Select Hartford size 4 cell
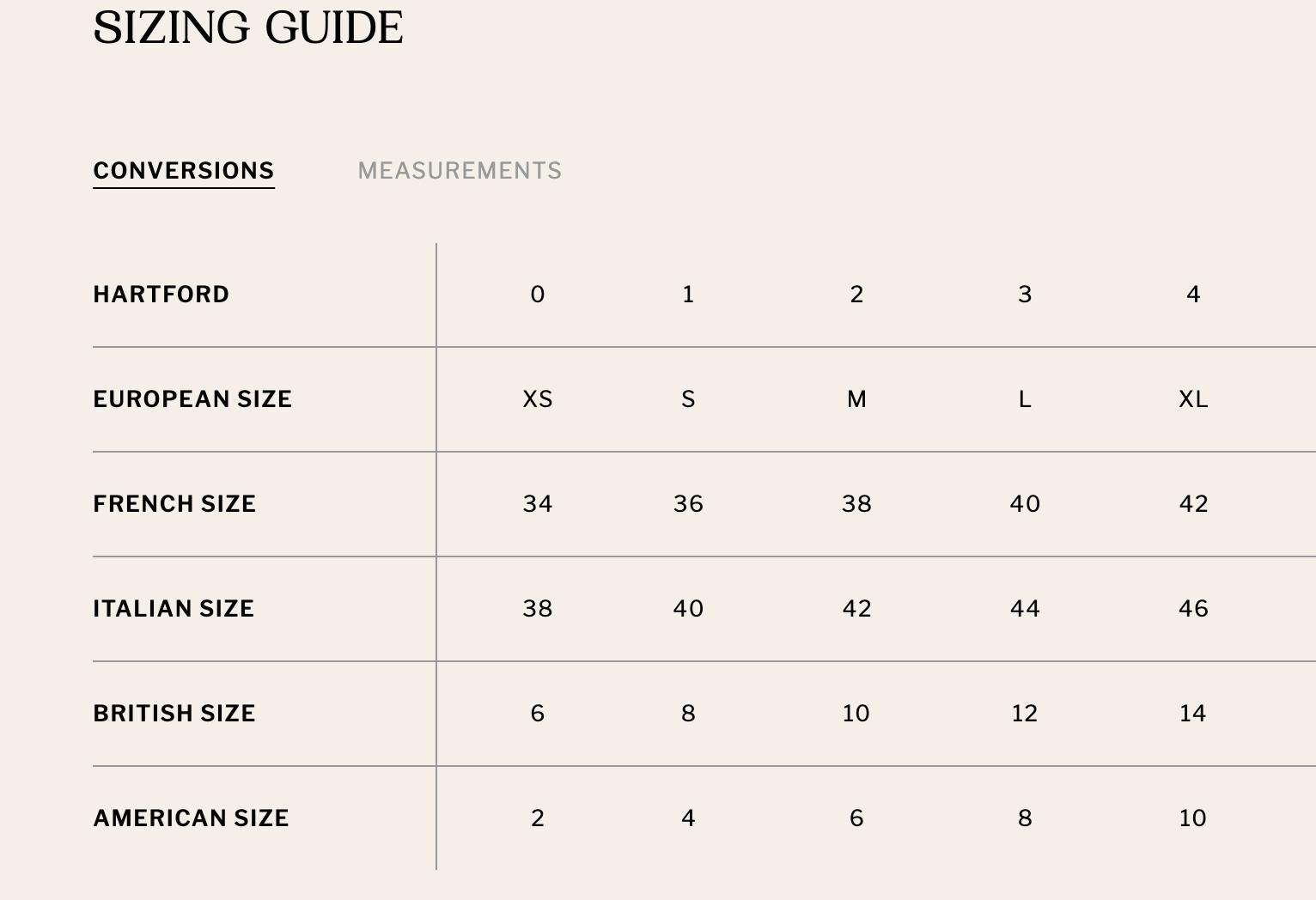 pos(1193,295)
